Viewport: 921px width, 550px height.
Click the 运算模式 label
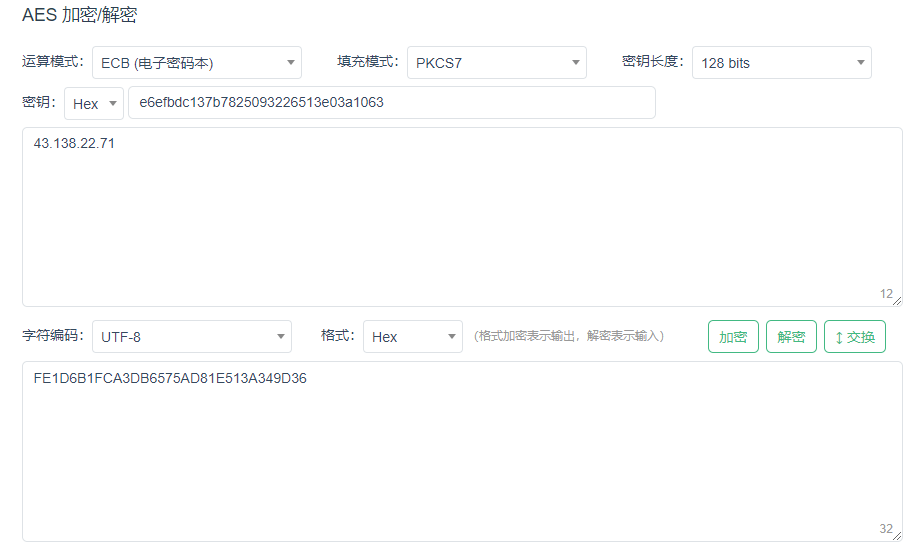pyautogui.click(x=53, y=62)
